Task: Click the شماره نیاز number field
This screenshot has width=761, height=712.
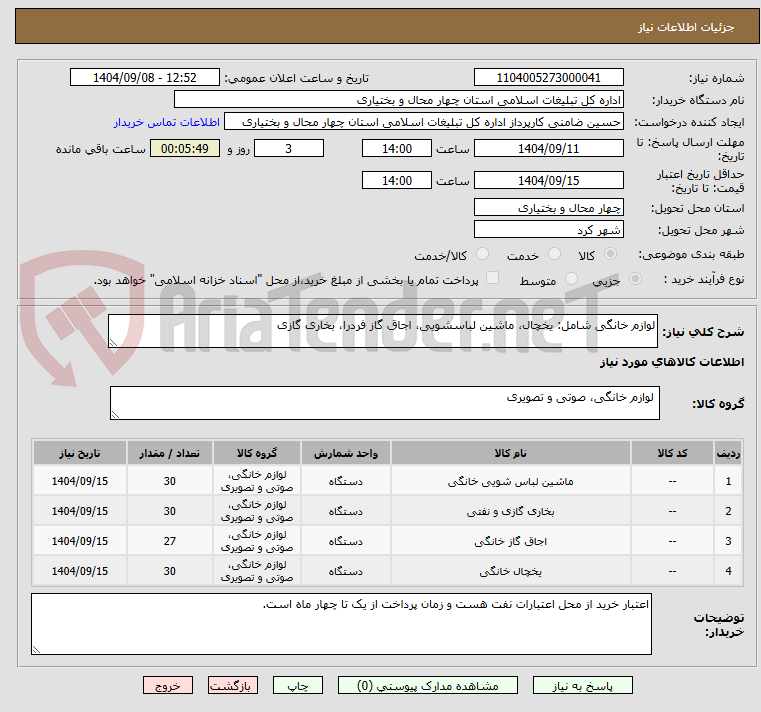Action: tap(548, 78)
